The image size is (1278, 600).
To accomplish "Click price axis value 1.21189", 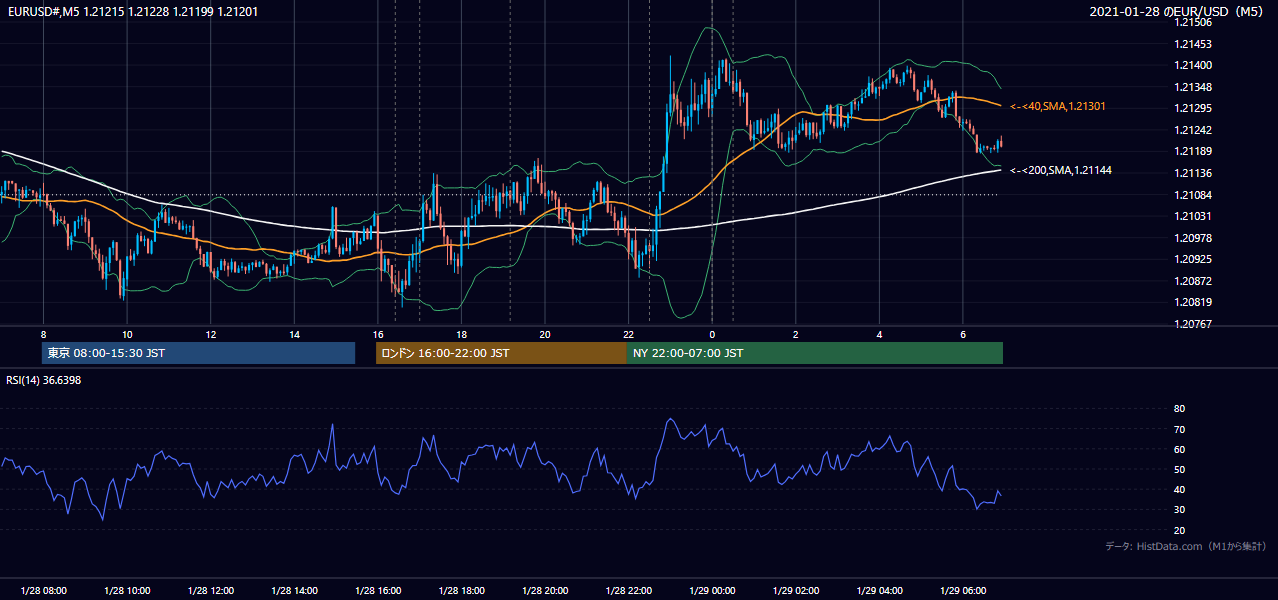I will point(1193,151).
